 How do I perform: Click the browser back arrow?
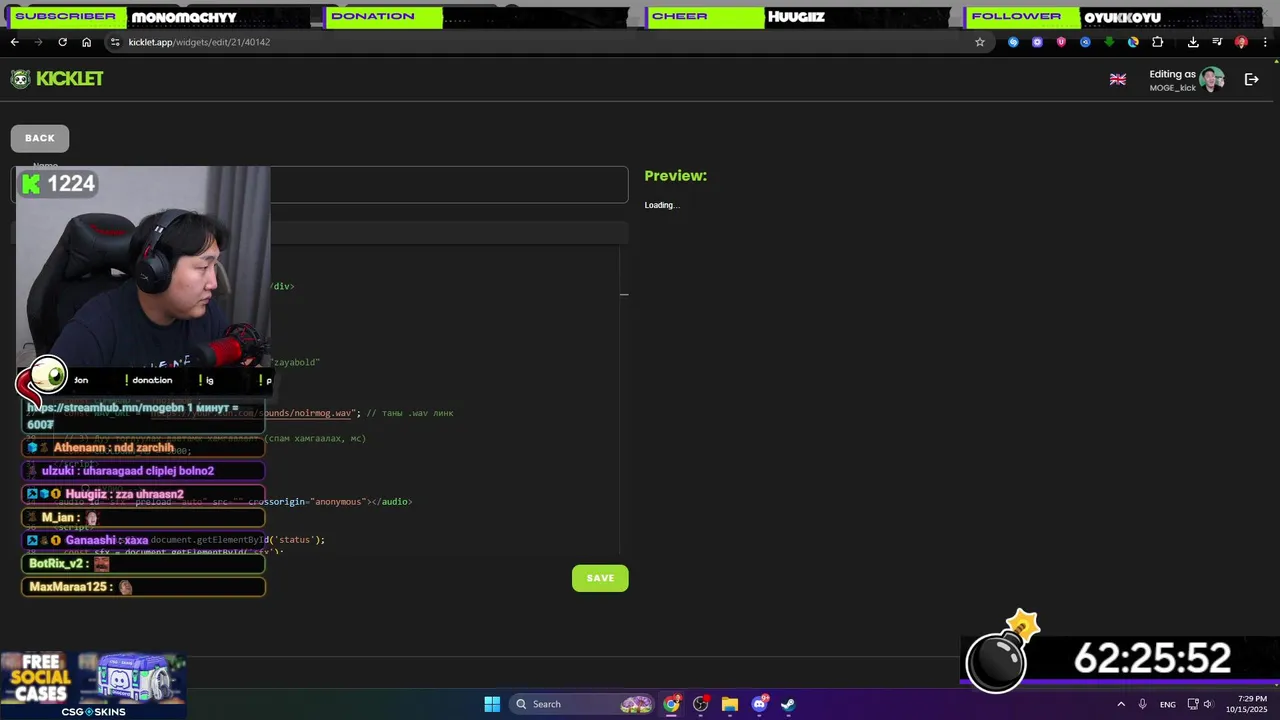pos(14,42)
